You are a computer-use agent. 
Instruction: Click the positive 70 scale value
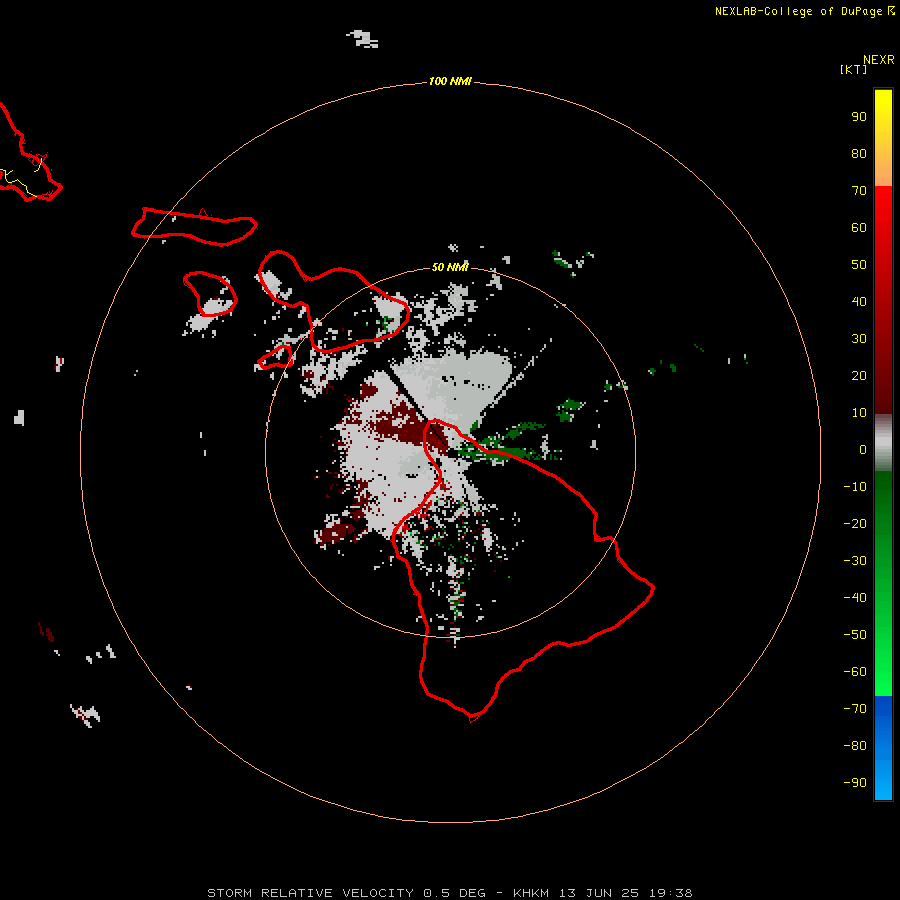[859, 191]
